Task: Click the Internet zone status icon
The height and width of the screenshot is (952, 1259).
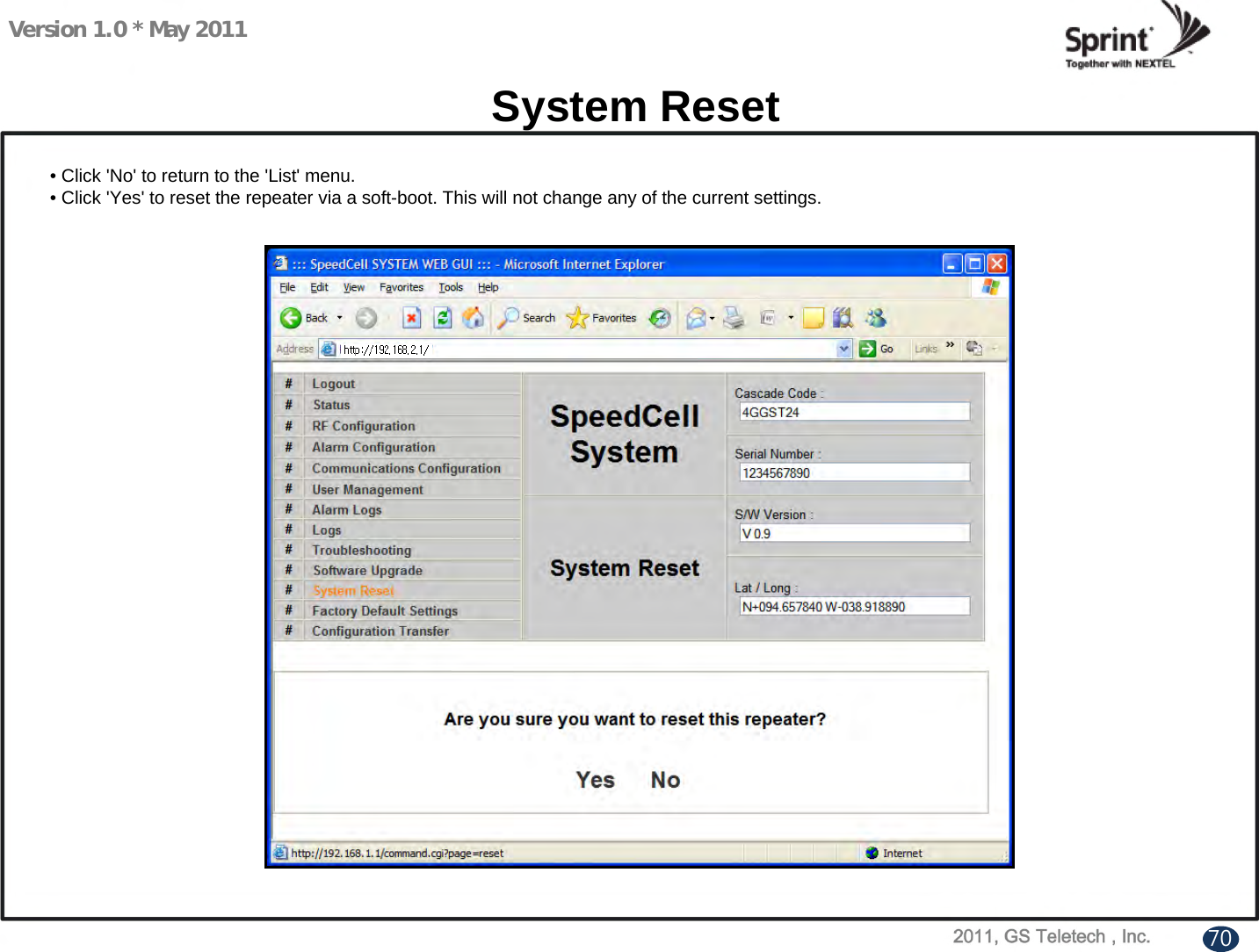Action: (872, 853)
